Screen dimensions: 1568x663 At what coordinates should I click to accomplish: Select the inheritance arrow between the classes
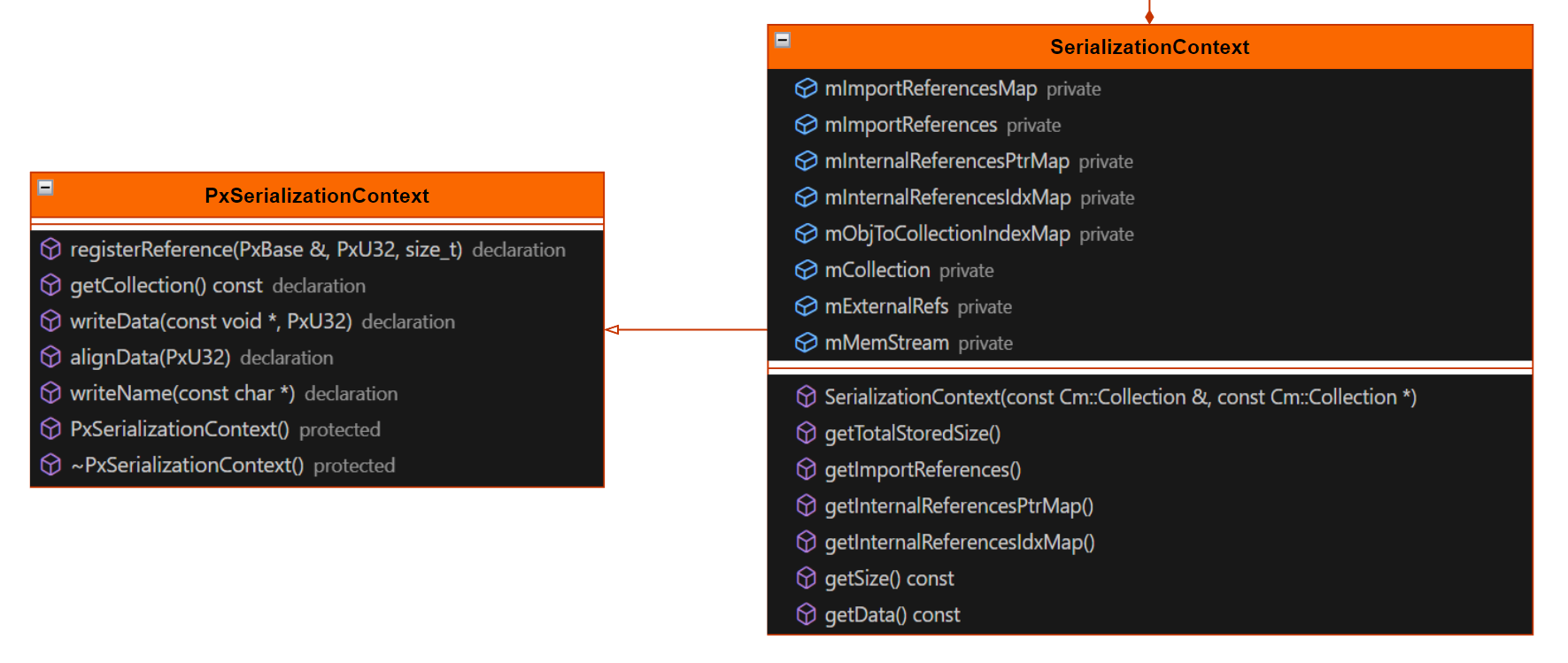coord(686,329)
